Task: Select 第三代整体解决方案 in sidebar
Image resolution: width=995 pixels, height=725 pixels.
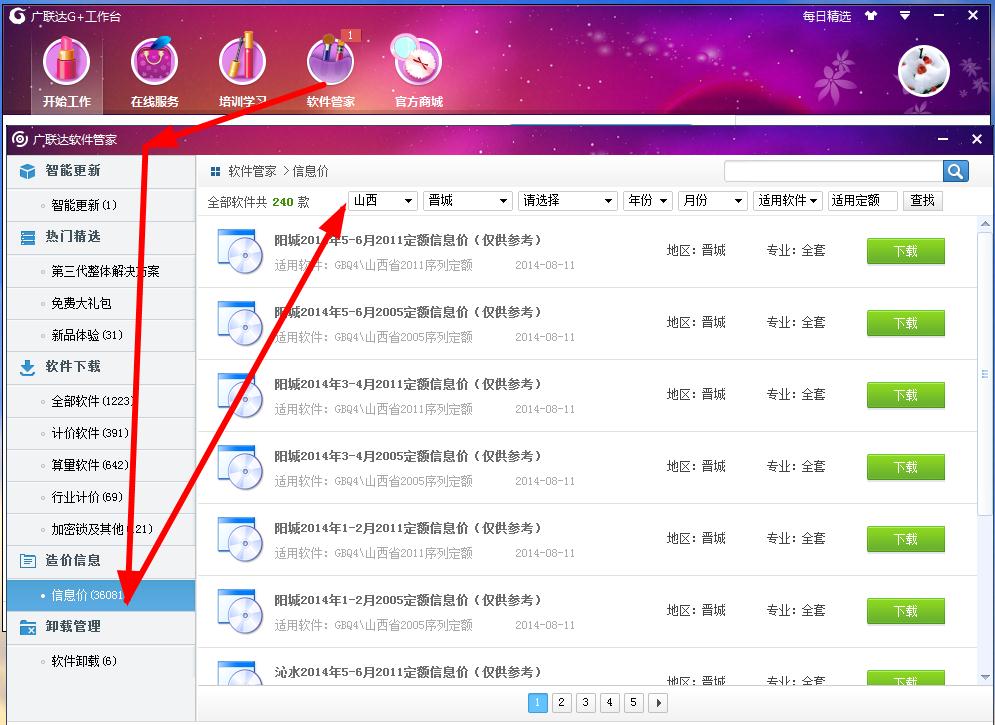Action: [101, 271]
